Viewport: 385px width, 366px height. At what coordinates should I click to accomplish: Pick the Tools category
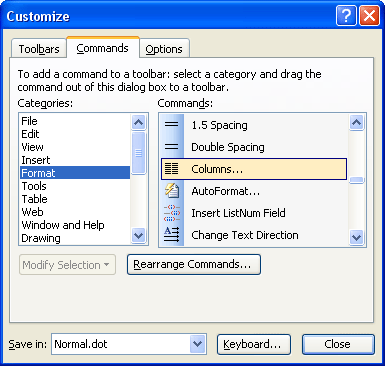[x=75, y=186]
